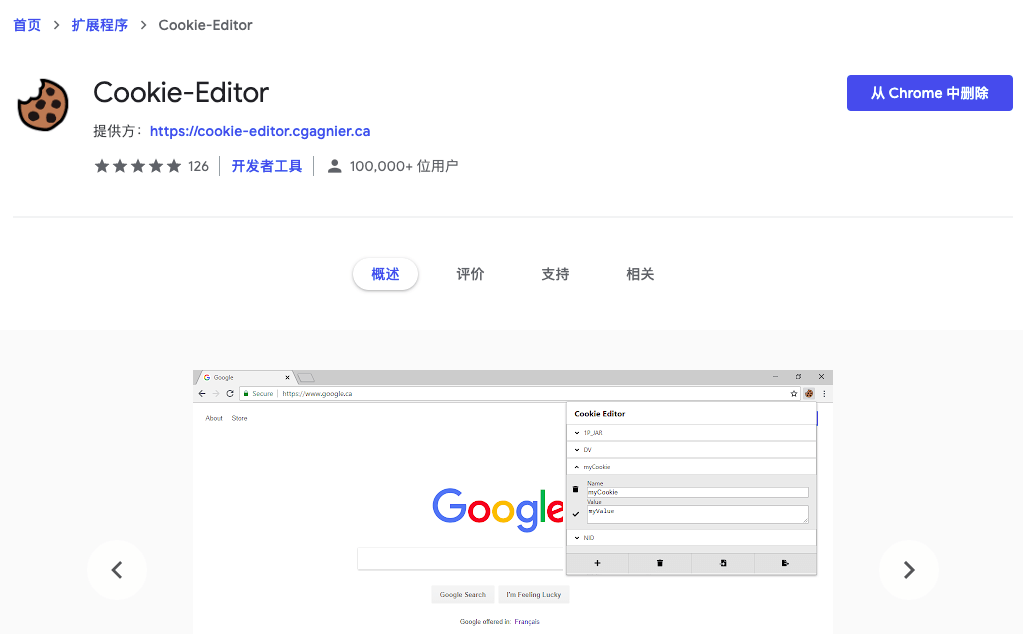
Task: Show the previous screenshot with left arrow
Action: (x=117, y=570)
